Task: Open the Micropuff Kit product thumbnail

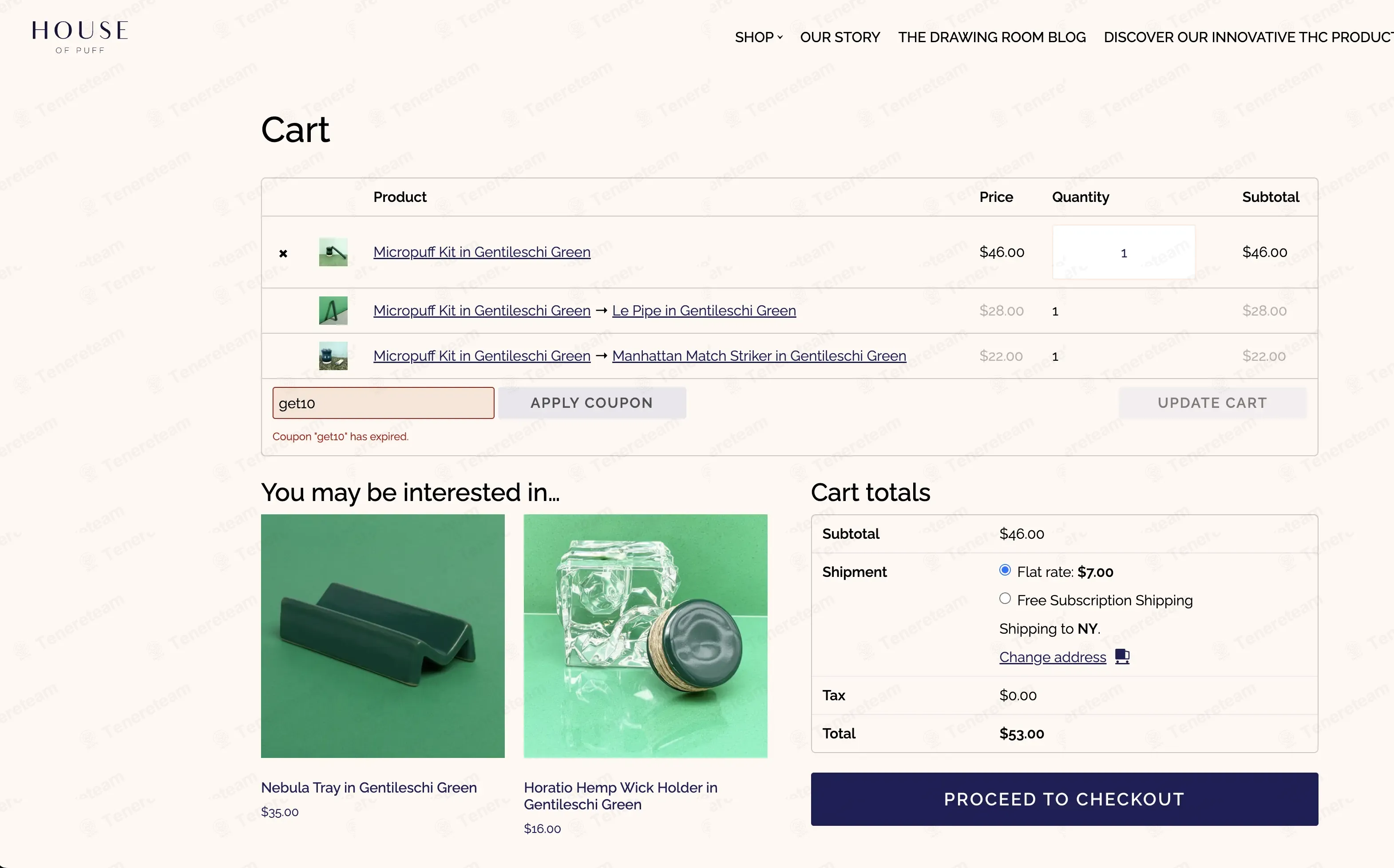Action: click(x=333, y=252)
